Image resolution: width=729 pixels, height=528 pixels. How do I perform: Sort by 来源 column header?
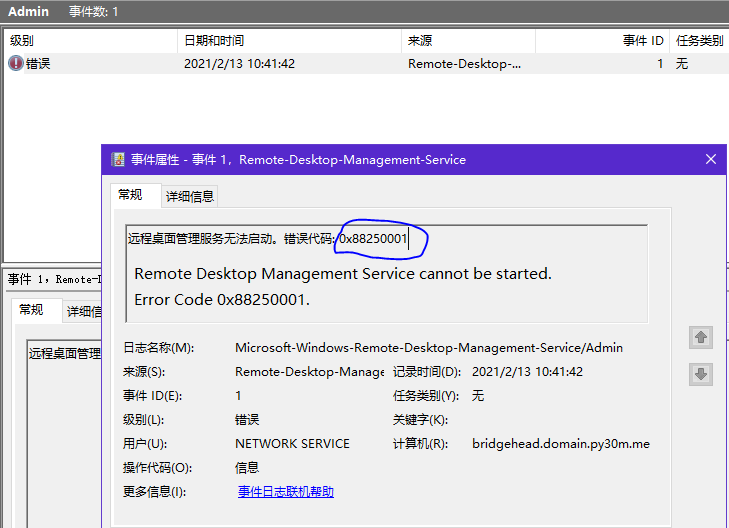tap(468, 41)
